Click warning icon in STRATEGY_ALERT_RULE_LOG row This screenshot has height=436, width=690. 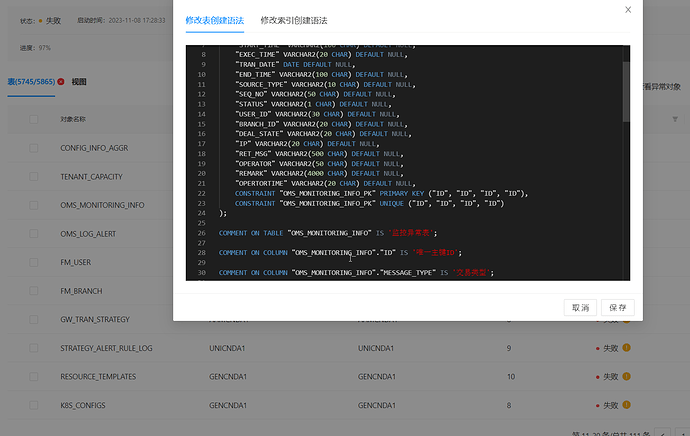click(x=627, y=348)
